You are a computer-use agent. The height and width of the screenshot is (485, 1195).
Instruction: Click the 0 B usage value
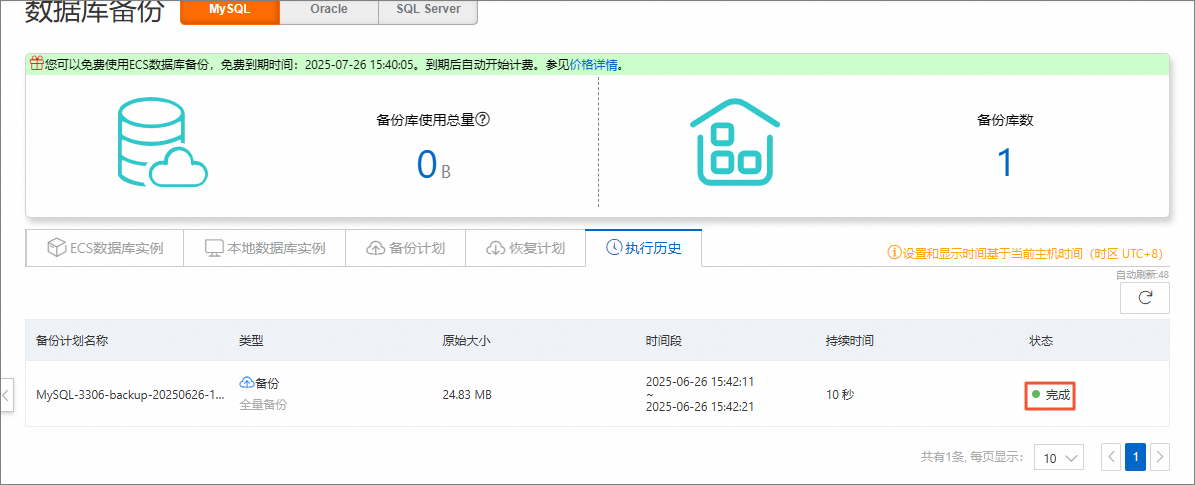pos(434,165)
